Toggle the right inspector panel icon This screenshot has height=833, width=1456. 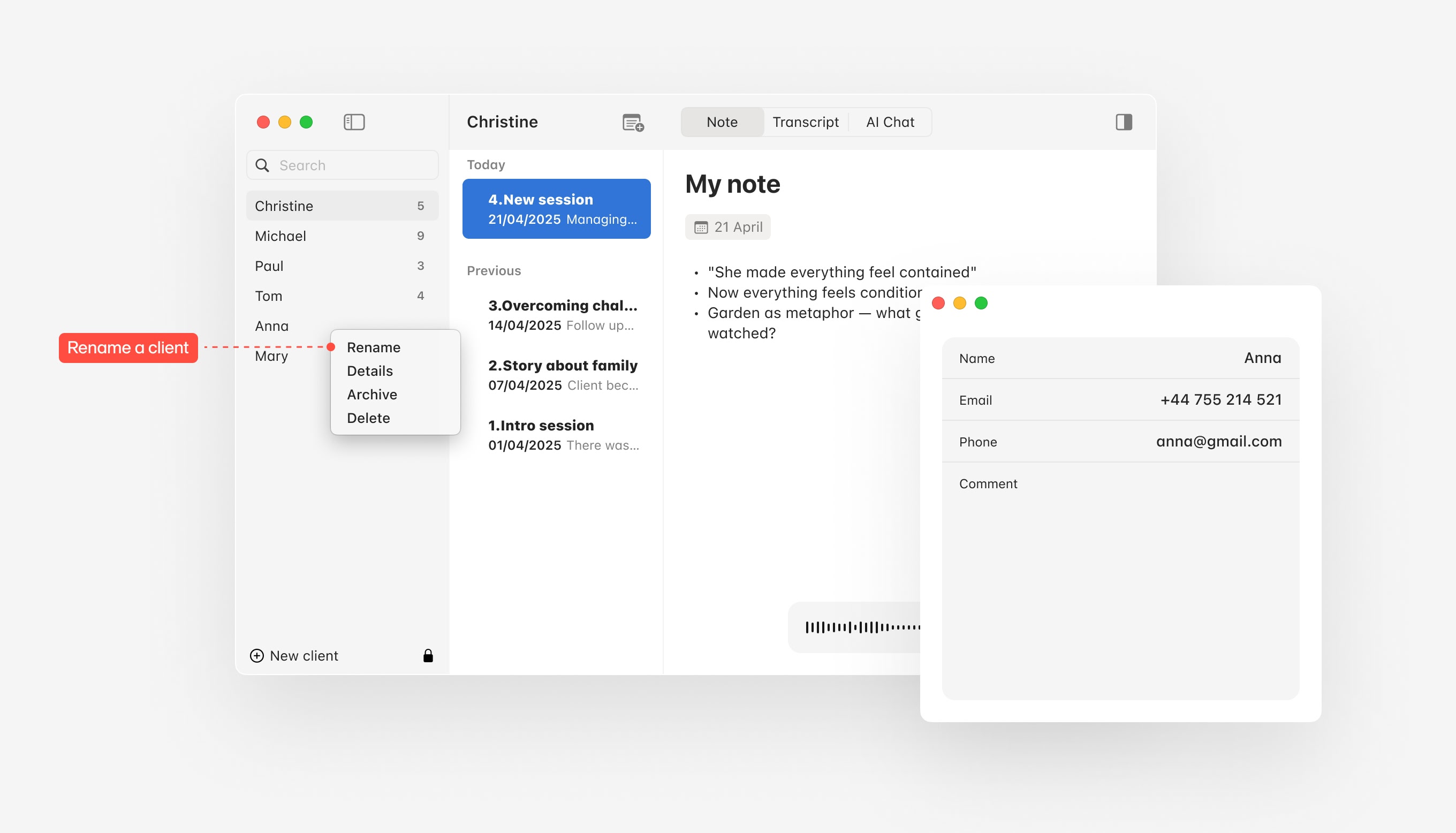click(x=1123, y=122)
